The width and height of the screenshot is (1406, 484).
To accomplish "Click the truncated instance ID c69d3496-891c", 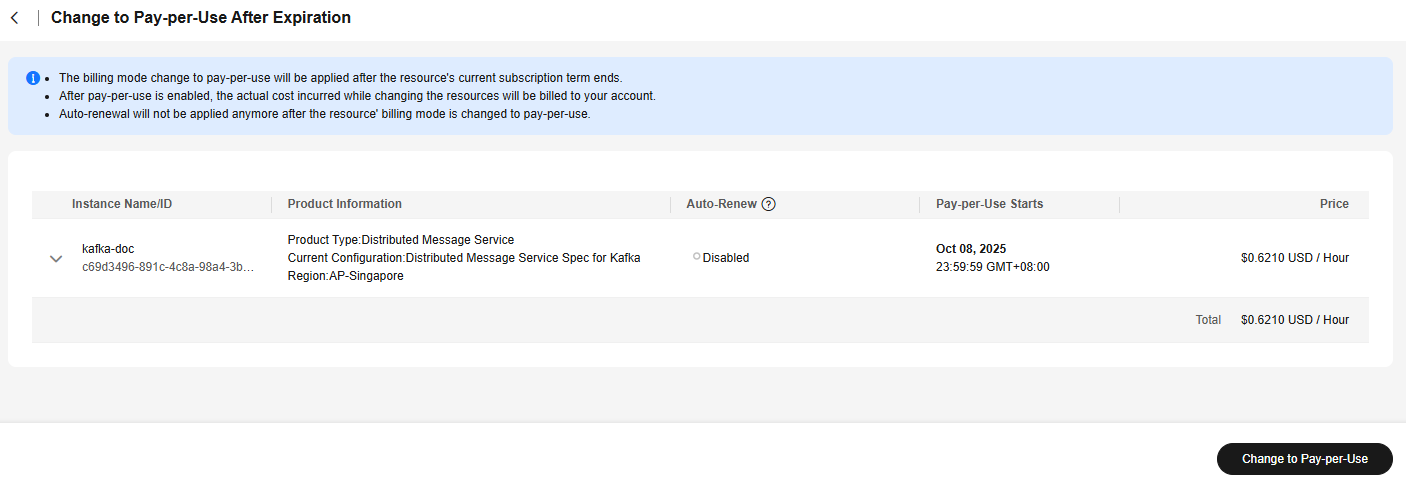I will coord(168,268).
